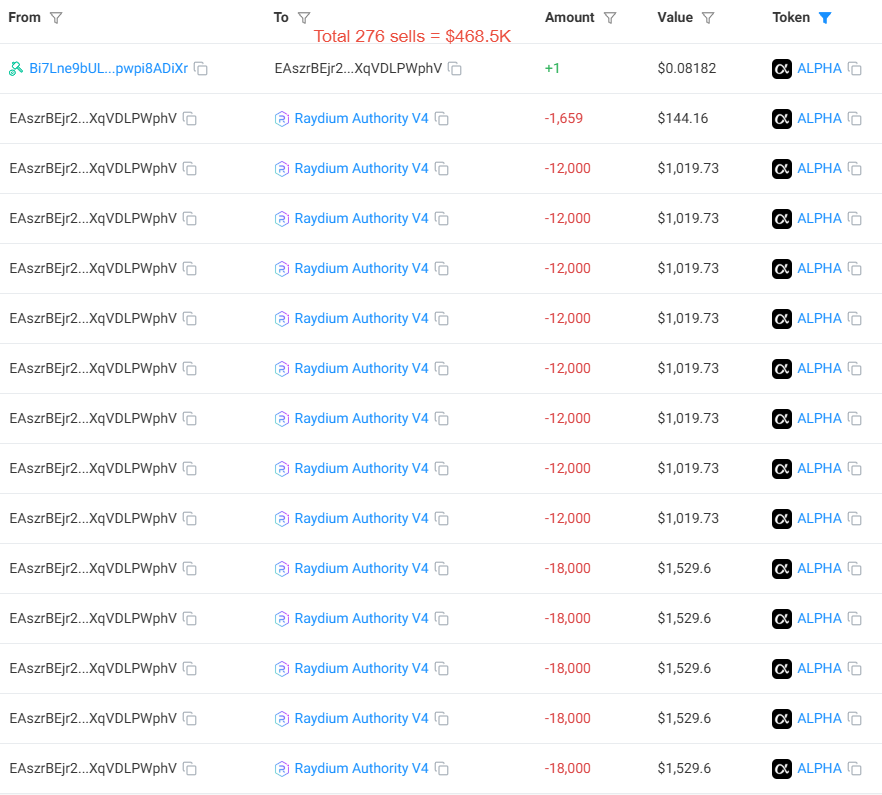Copy the ALPHA token address in the last row

click(x=855, y=768)
